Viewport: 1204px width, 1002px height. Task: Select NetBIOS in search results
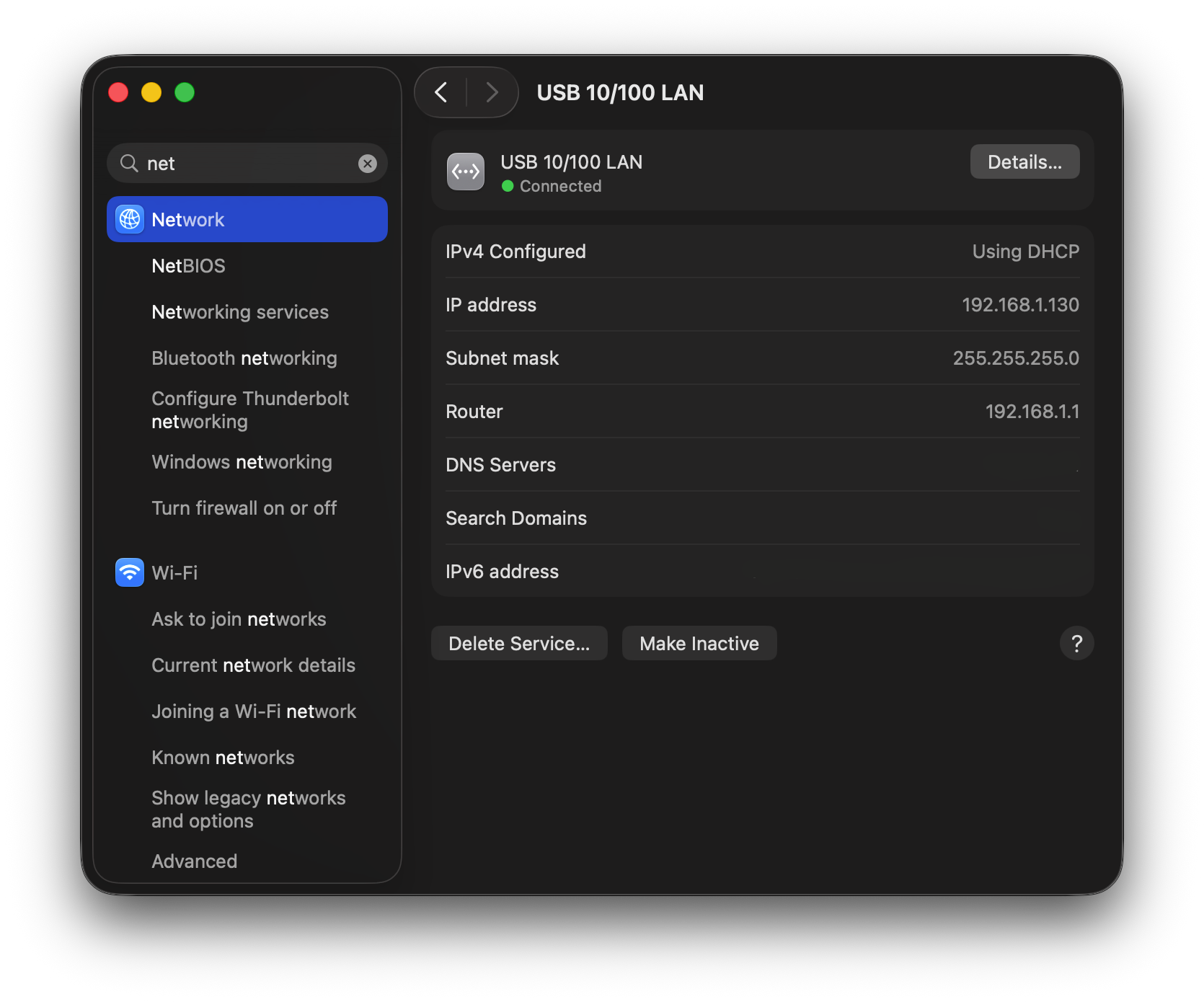click(x=188, y=266)
